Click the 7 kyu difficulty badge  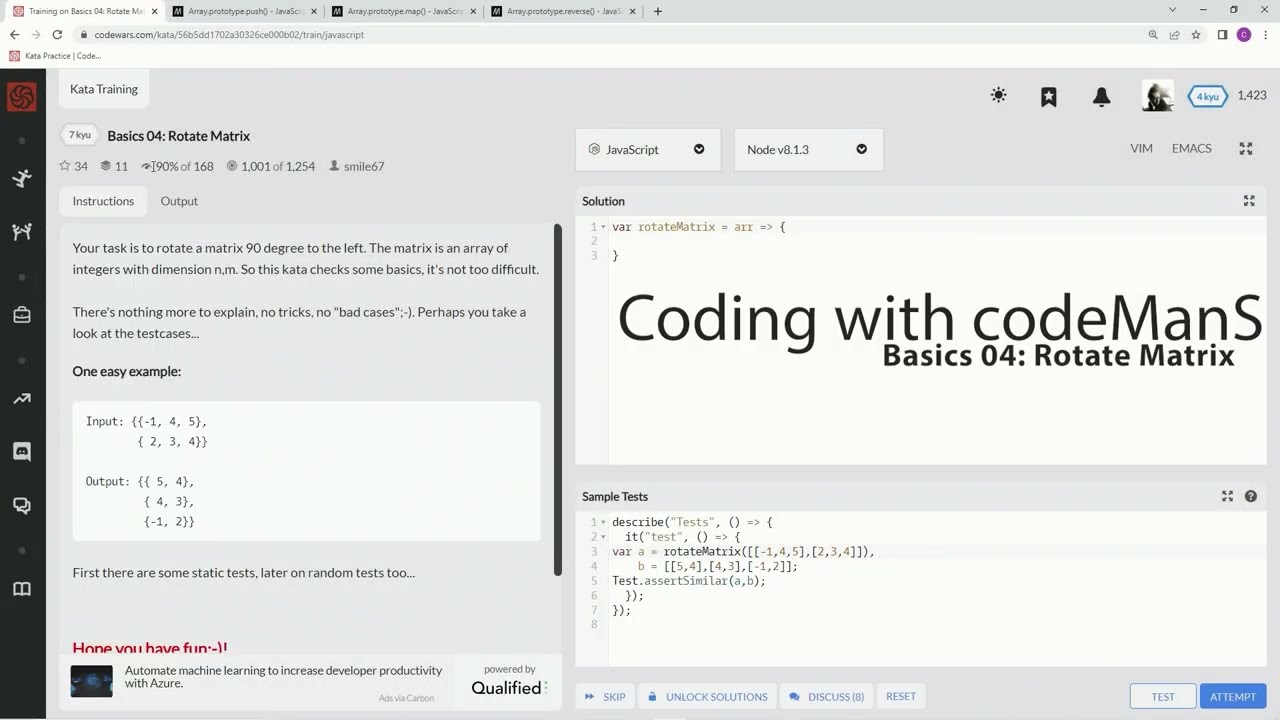tap(79, 135)
